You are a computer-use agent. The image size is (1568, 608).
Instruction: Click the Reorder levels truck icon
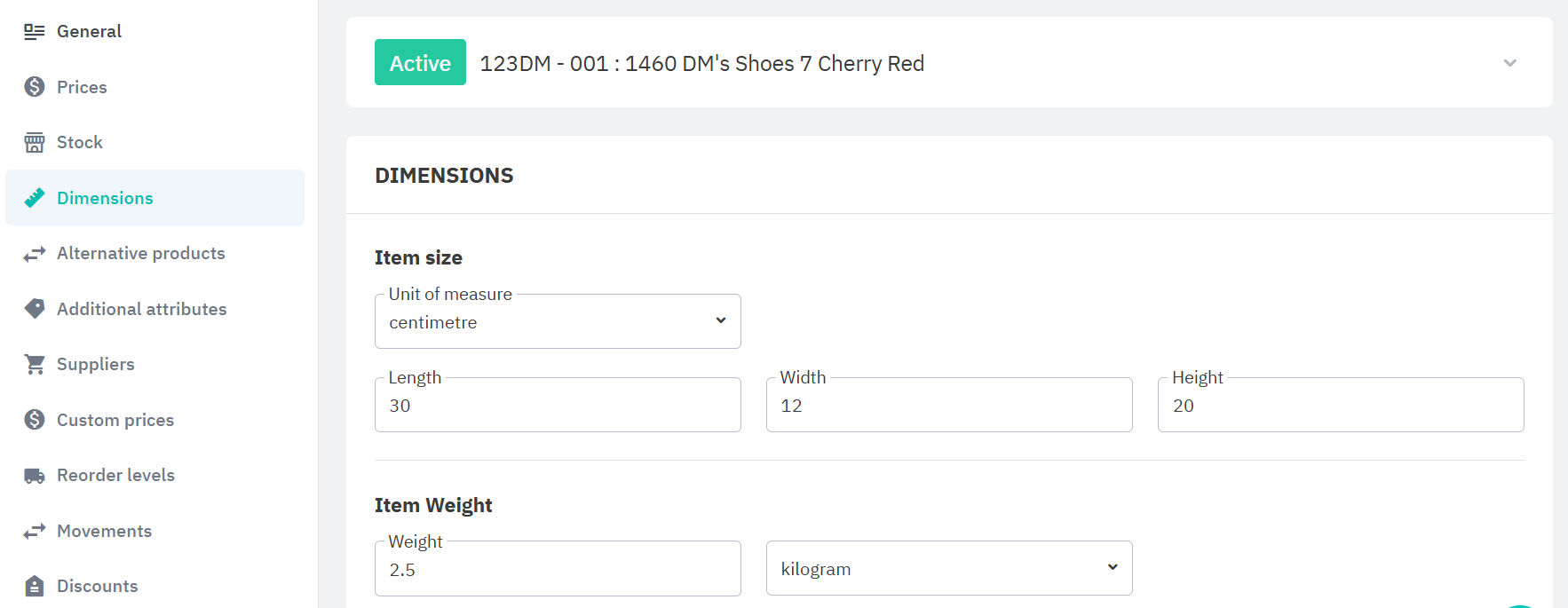35,476
